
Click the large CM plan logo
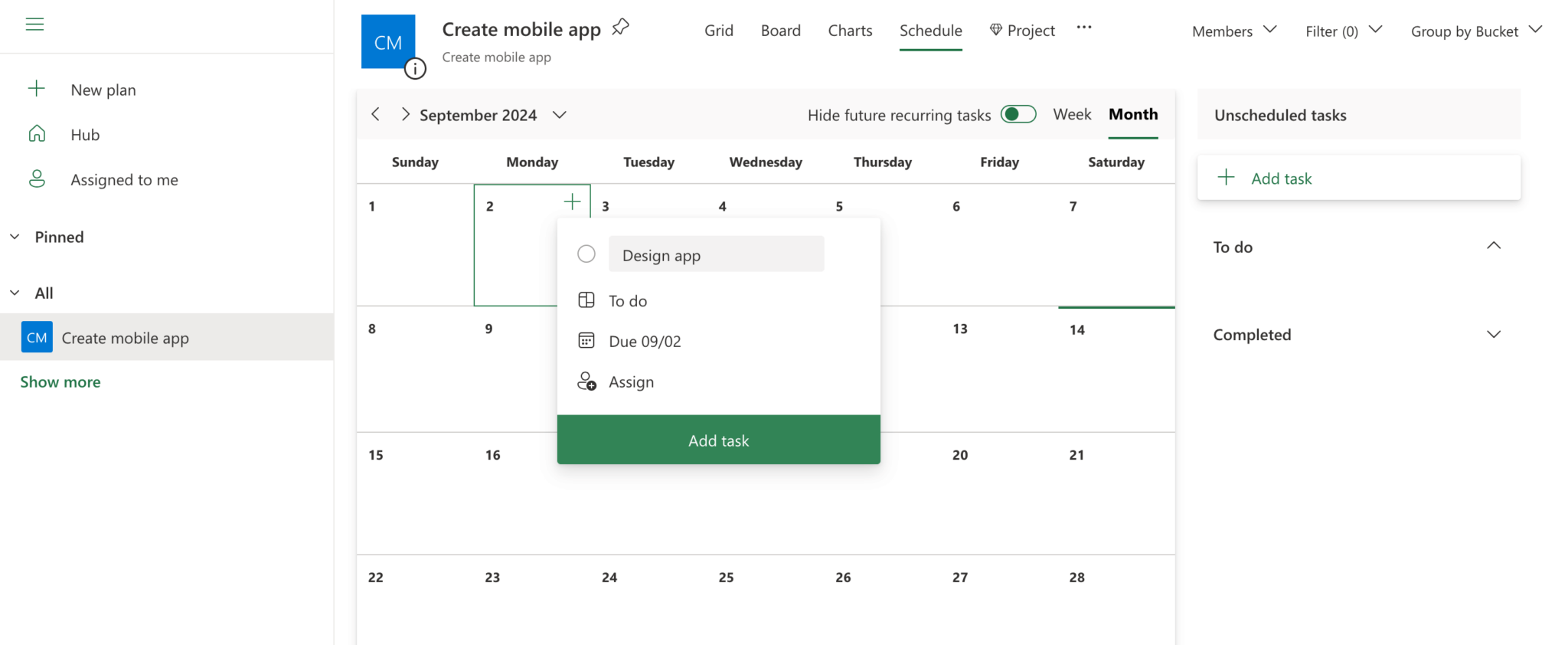click(388, 41)
